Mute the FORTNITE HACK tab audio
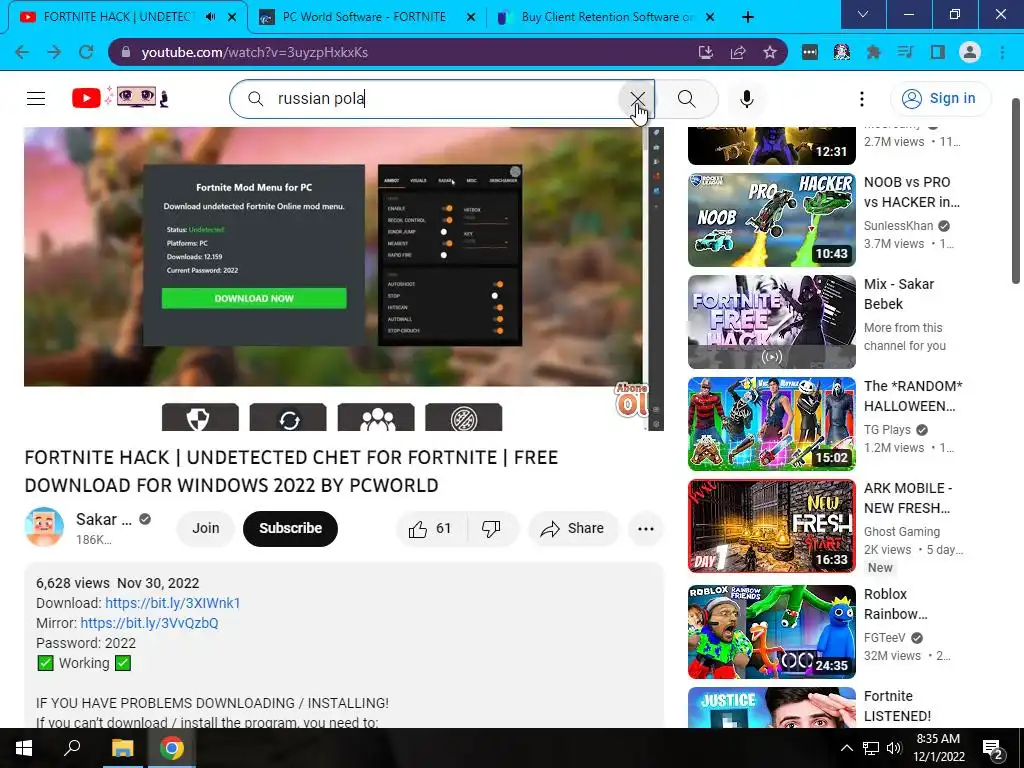Viewport: 1024px width, 768px height. [x=210, y=17]
